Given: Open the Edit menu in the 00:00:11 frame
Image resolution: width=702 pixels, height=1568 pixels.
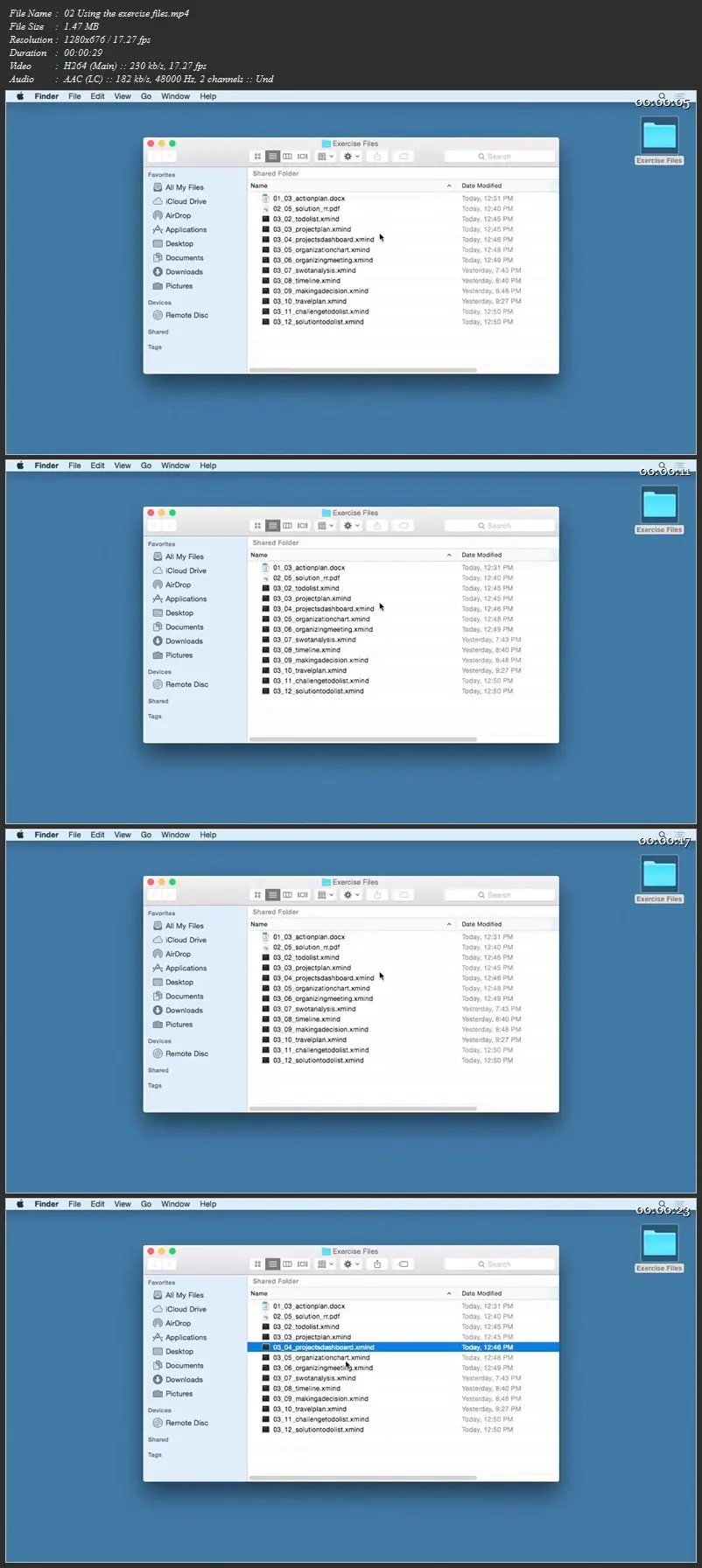Looking at the screenshot, I should tap(97, 465).
